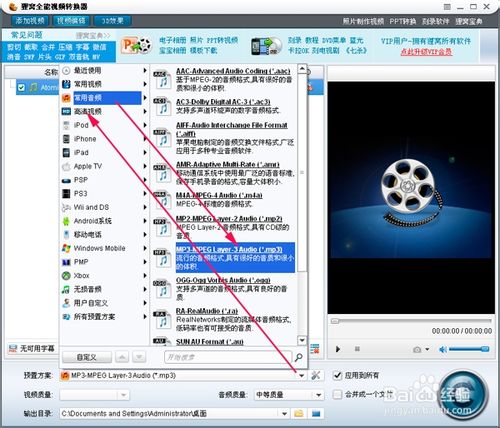Open the 常用视频 common video category
This screenshot has width=500, height=428.
(104, 84)
